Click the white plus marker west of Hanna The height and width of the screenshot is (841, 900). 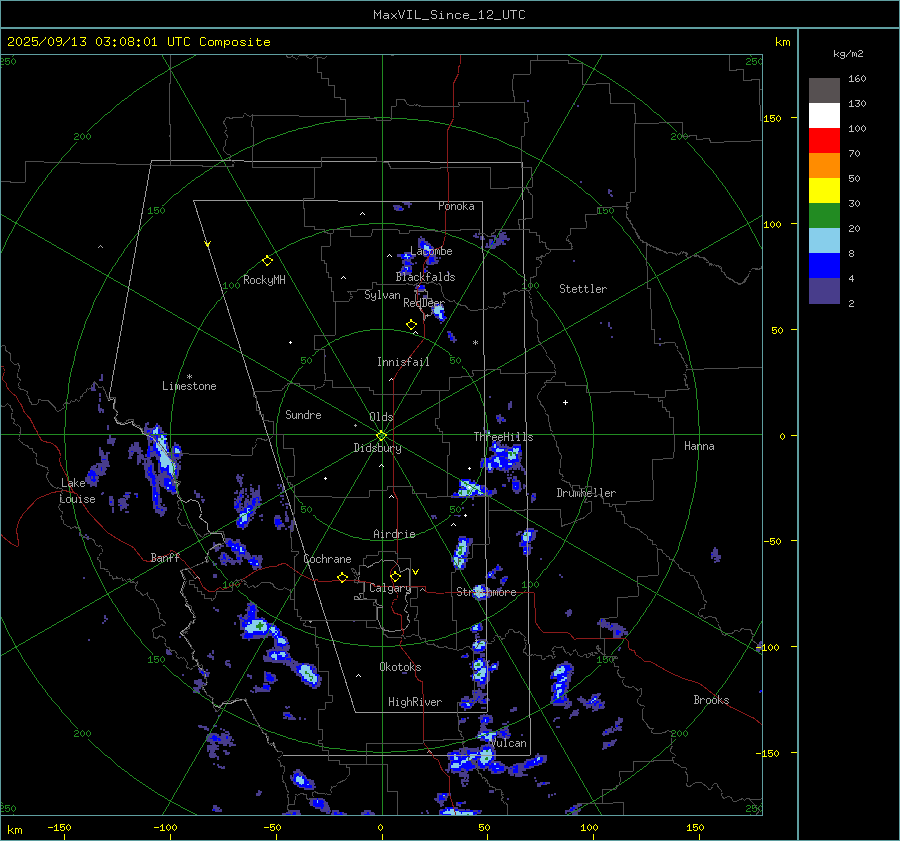click(565, 402)
